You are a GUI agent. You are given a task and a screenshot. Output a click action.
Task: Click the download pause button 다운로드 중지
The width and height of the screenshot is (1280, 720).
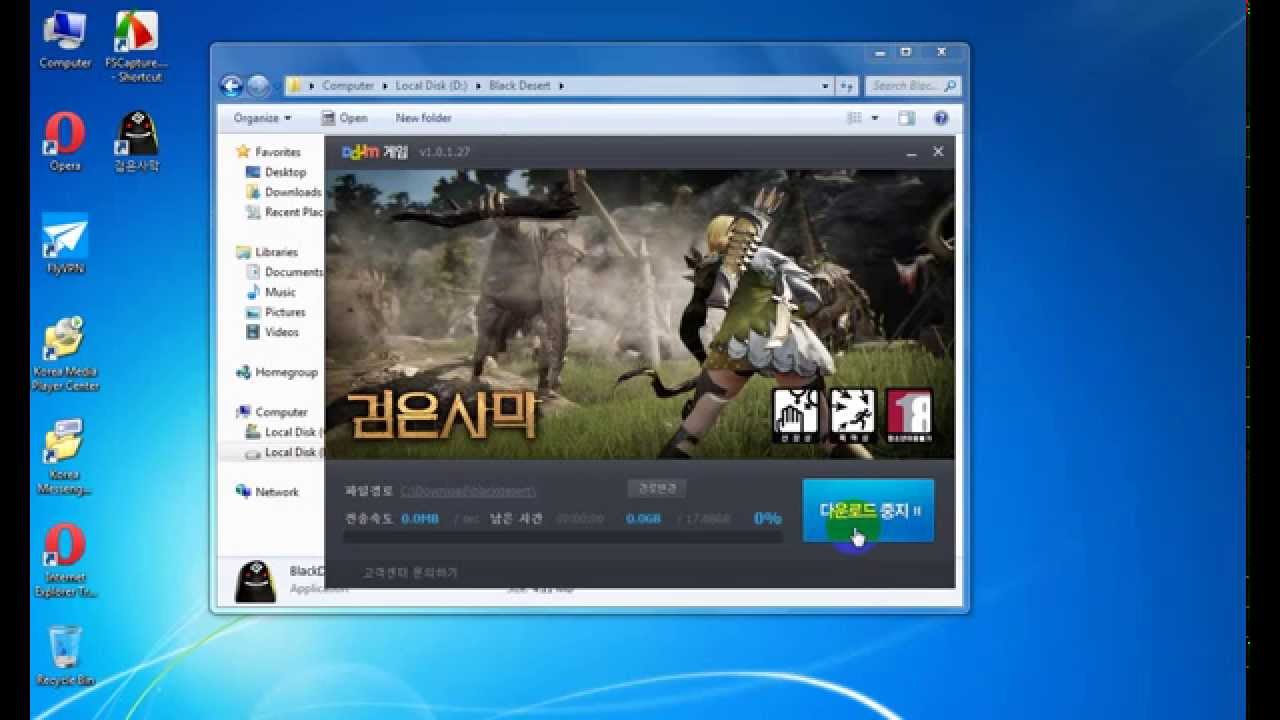(x=868, y=510)
